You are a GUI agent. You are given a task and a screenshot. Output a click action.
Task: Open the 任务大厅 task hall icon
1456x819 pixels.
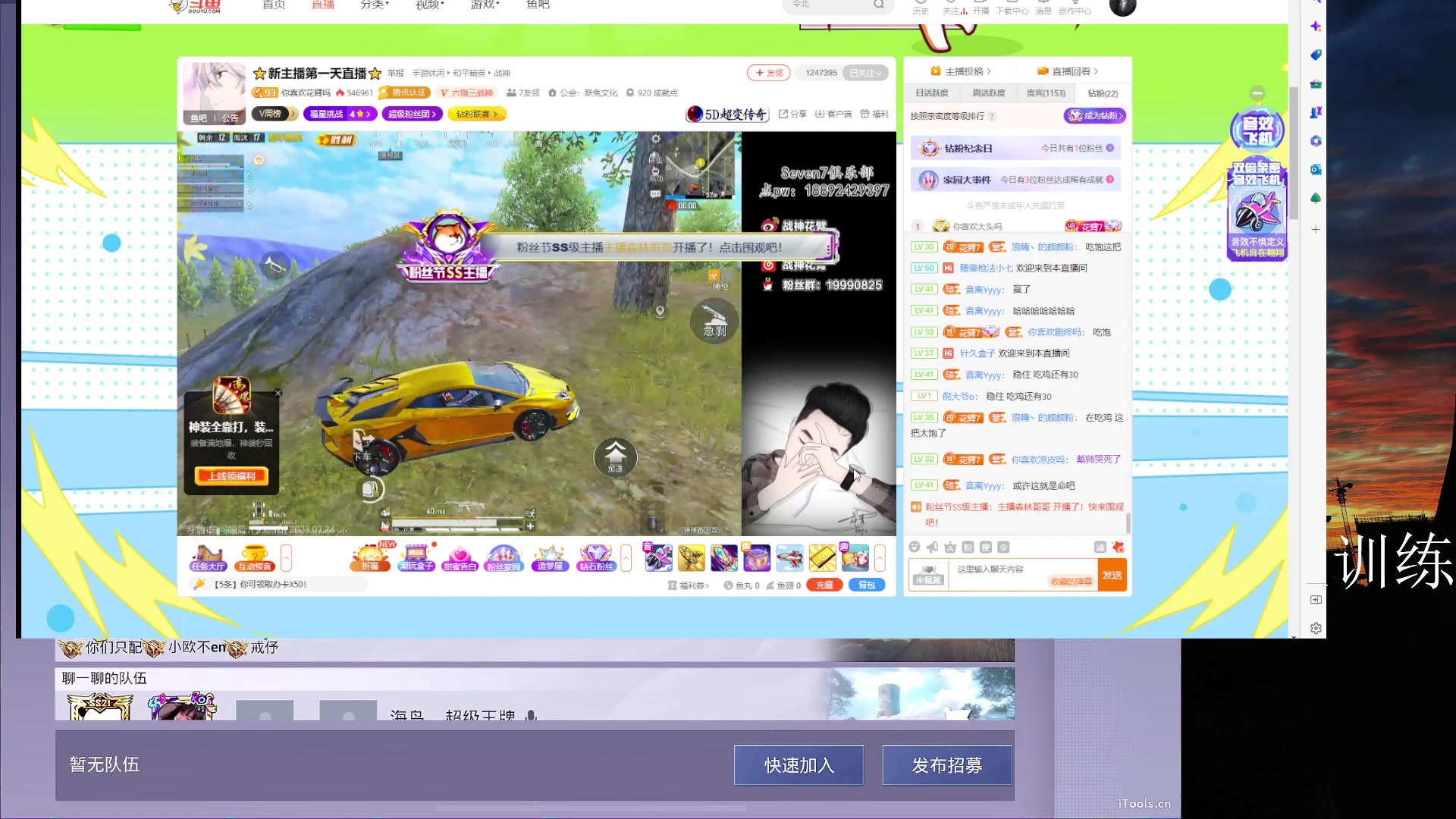(x=208, y=558)
